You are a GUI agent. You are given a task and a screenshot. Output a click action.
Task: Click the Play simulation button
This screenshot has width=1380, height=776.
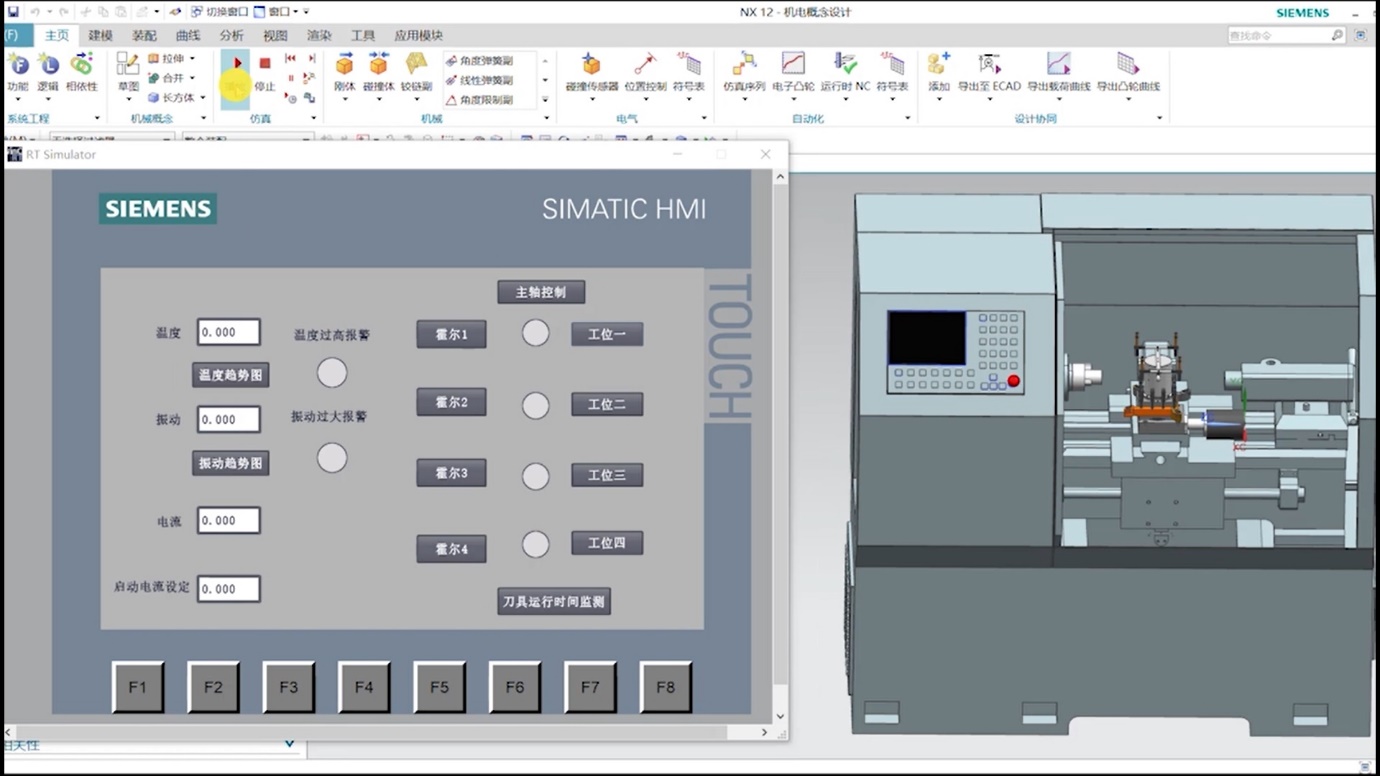(x=236, y=64)
